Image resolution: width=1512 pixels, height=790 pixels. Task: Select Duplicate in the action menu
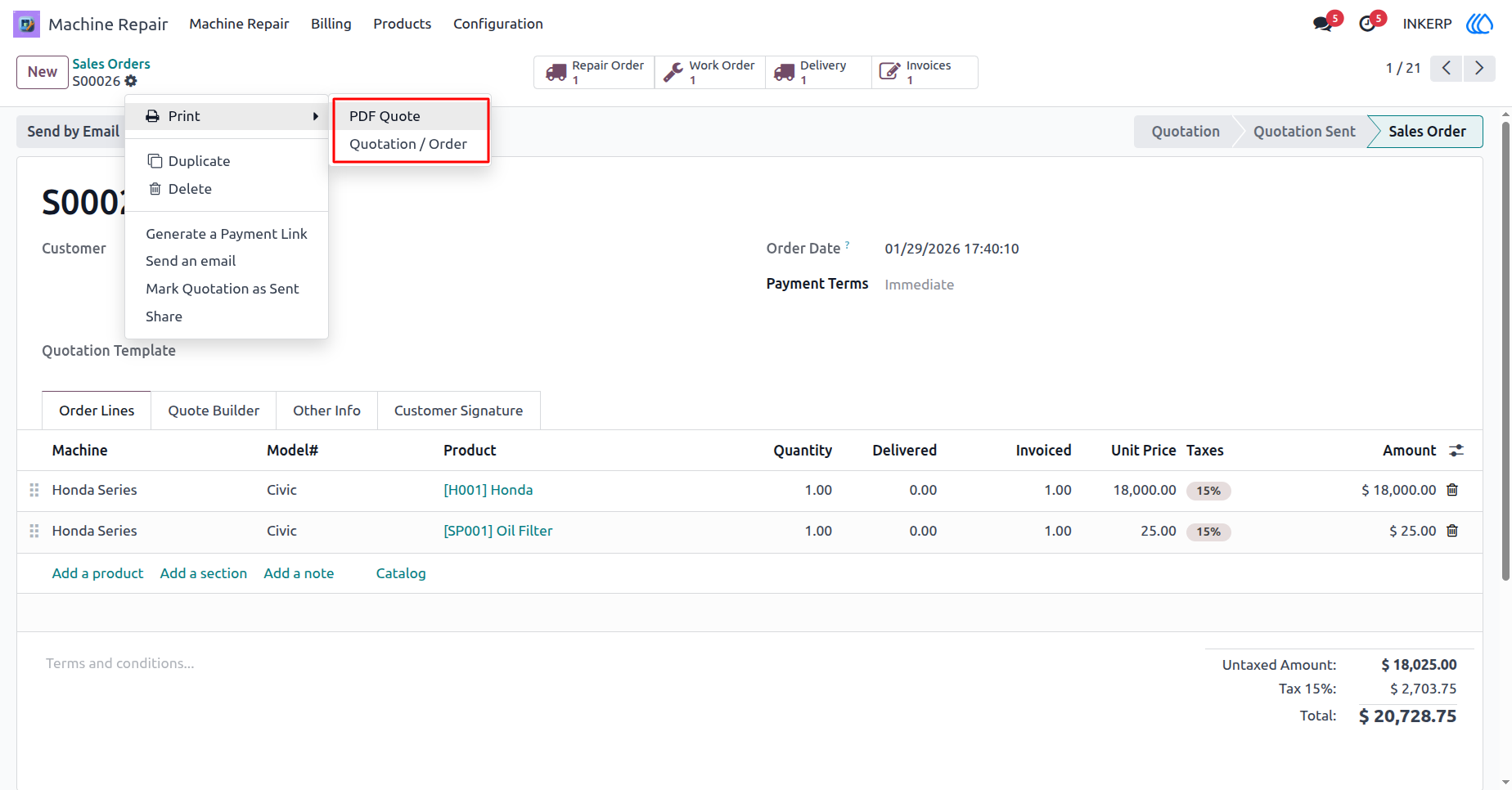tap(227, 161)
